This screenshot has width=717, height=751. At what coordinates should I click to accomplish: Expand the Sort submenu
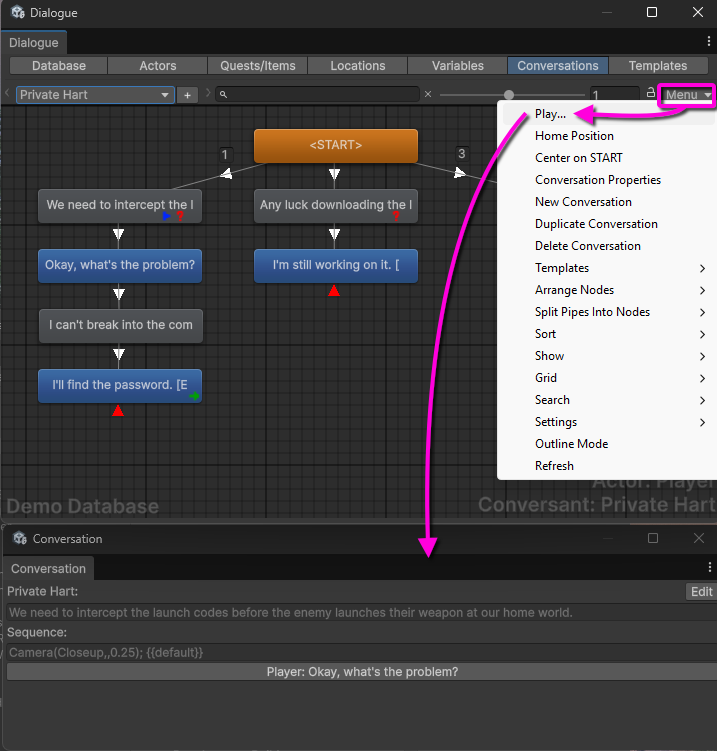pos(607,334)
